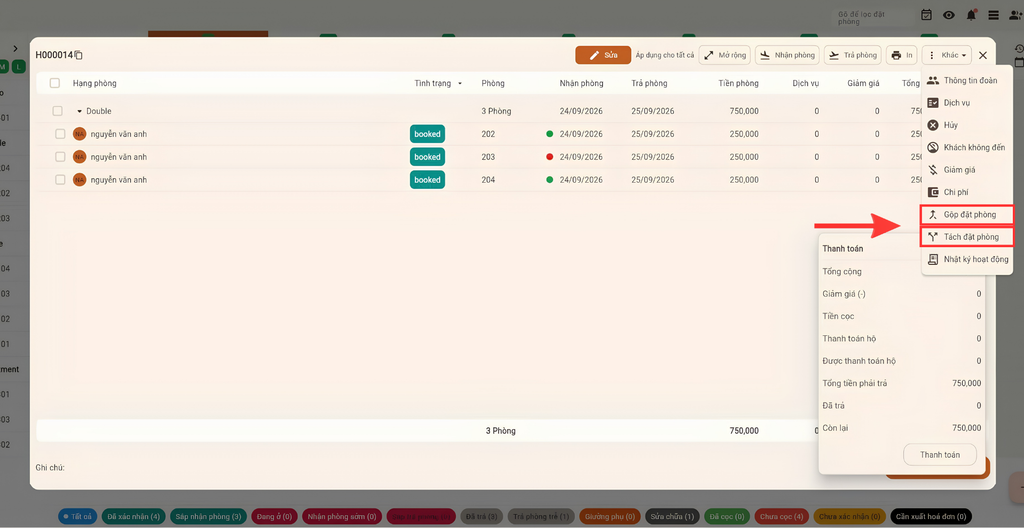Screen dimensions: 1024x528
Task: Click the Nhận phòng check-in button
Action: point(787,55)
